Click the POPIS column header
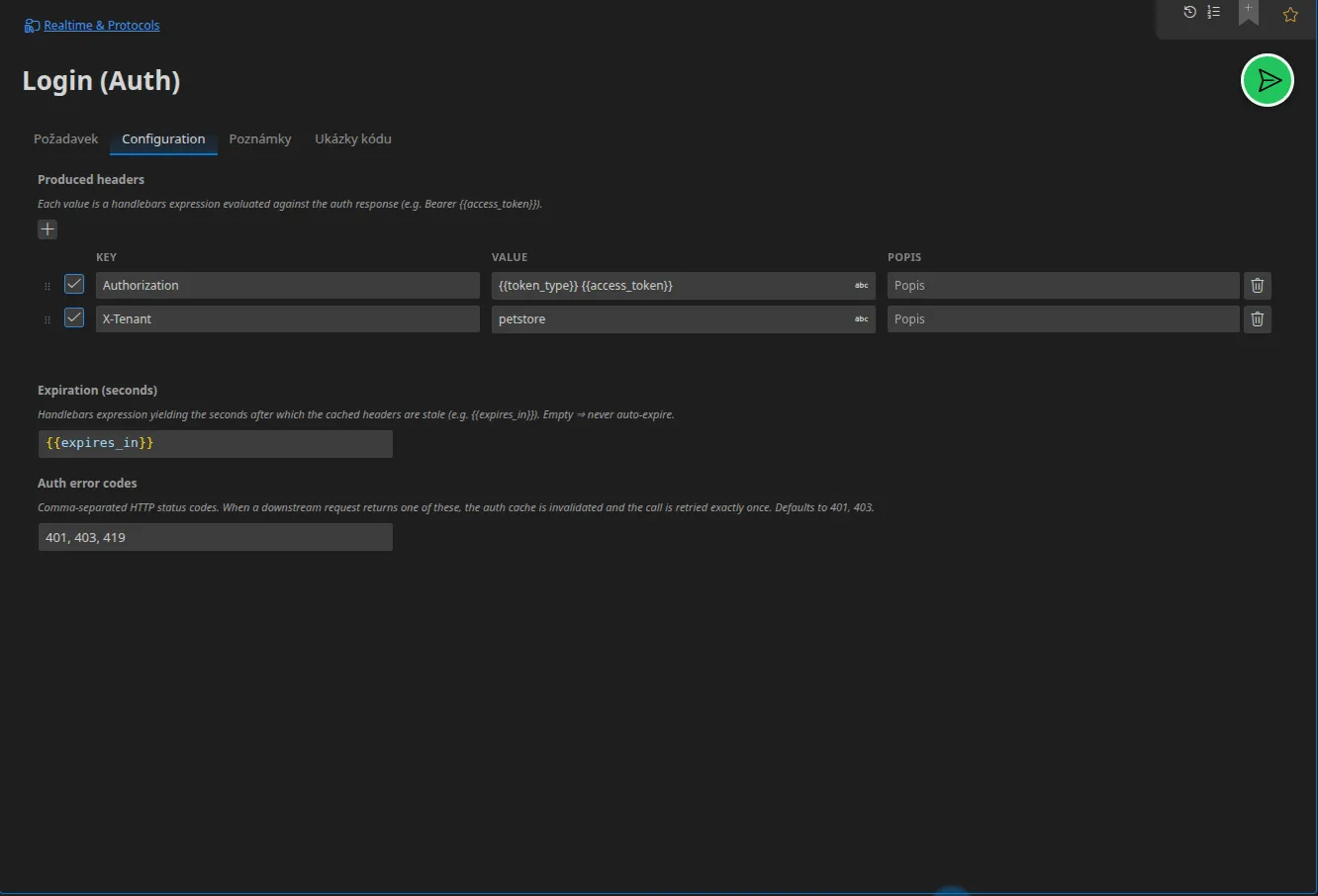 point(904,257)
